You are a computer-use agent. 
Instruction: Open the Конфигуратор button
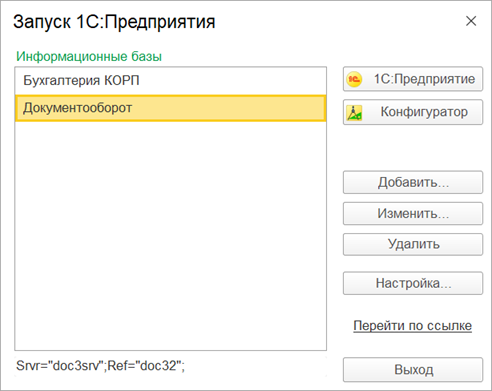tap(413, 112)
